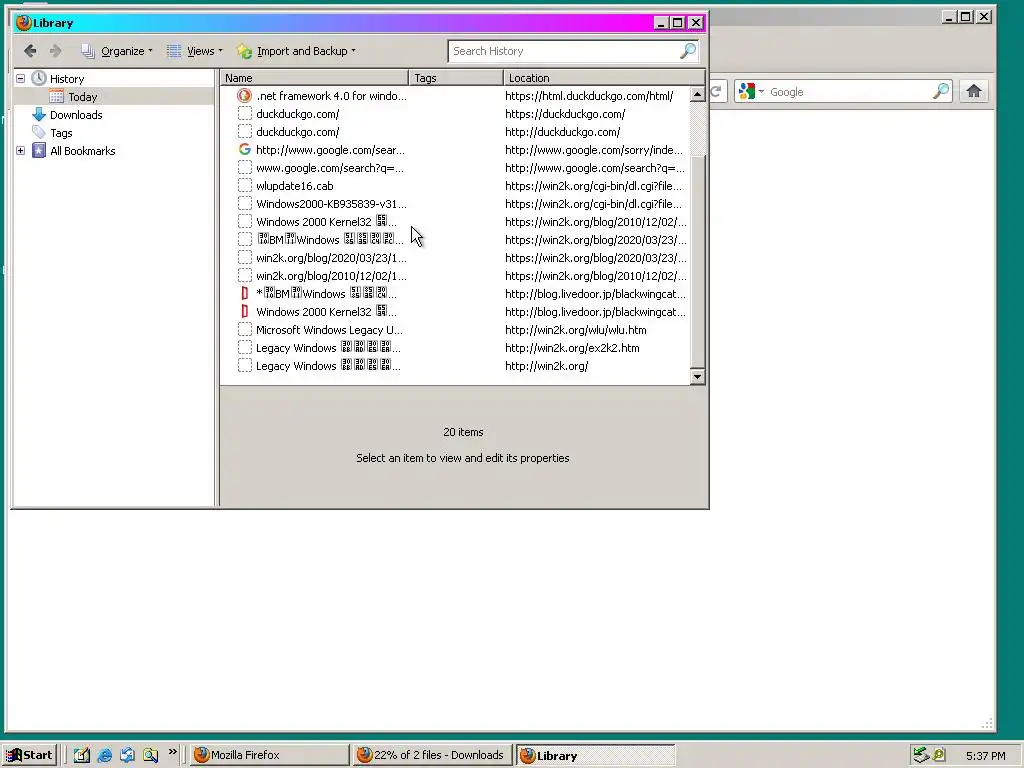
Task: Click scrollbar up arrow in history list
Action: 697,95
